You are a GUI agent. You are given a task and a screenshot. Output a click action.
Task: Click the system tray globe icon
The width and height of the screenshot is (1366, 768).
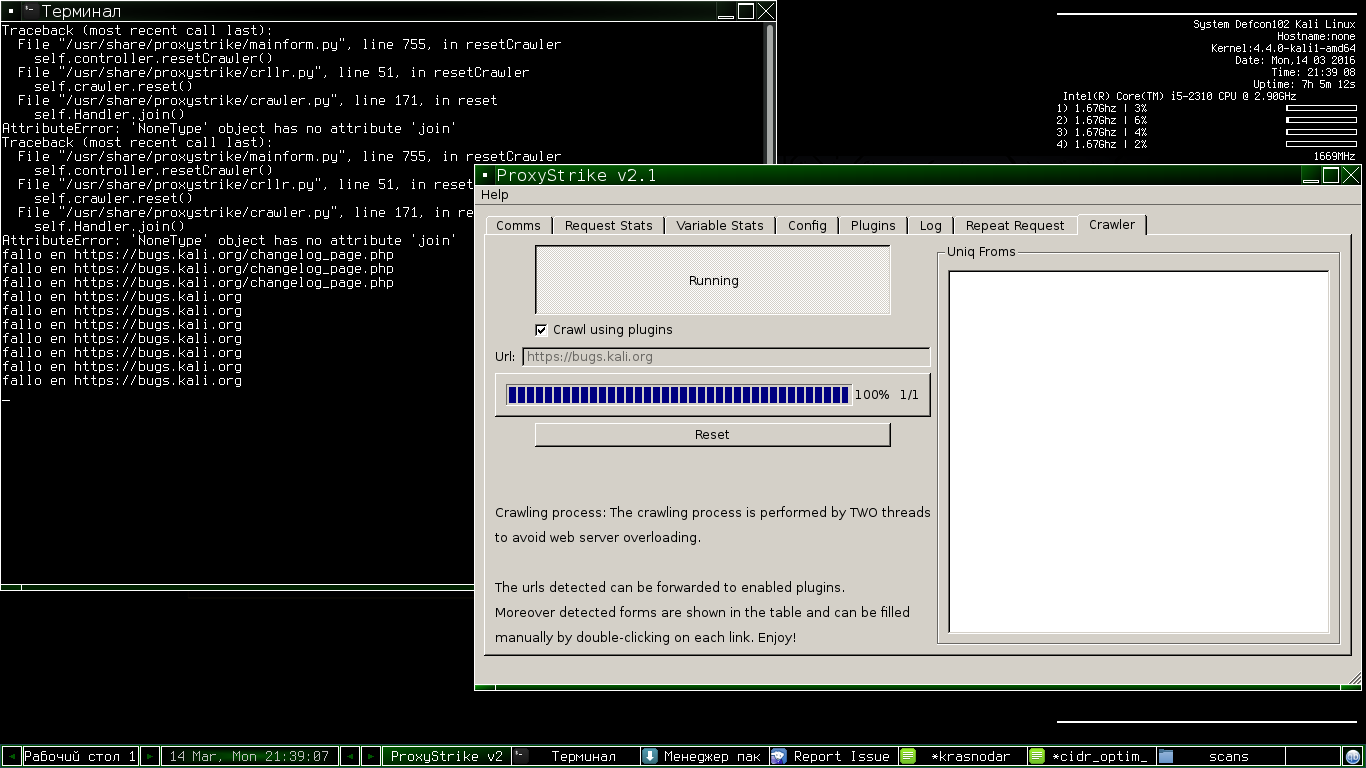coord(1353,757)
